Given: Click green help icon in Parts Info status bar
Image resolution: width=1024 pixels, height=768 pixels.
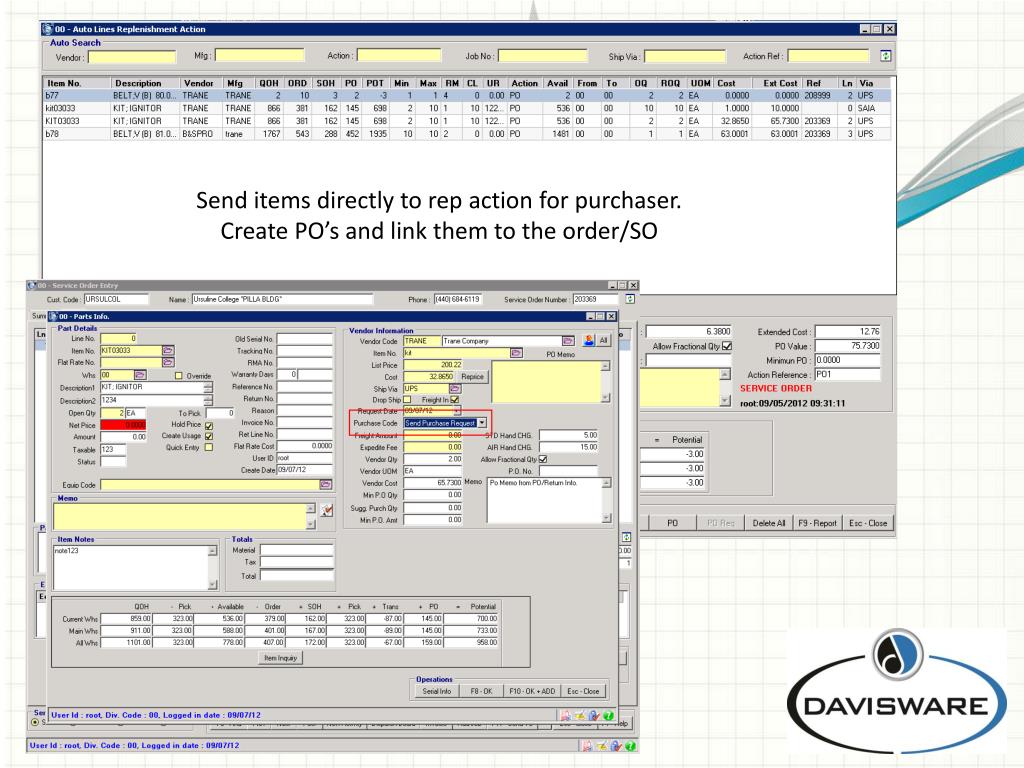Looking at the screenshot, I should click(608, 716).
